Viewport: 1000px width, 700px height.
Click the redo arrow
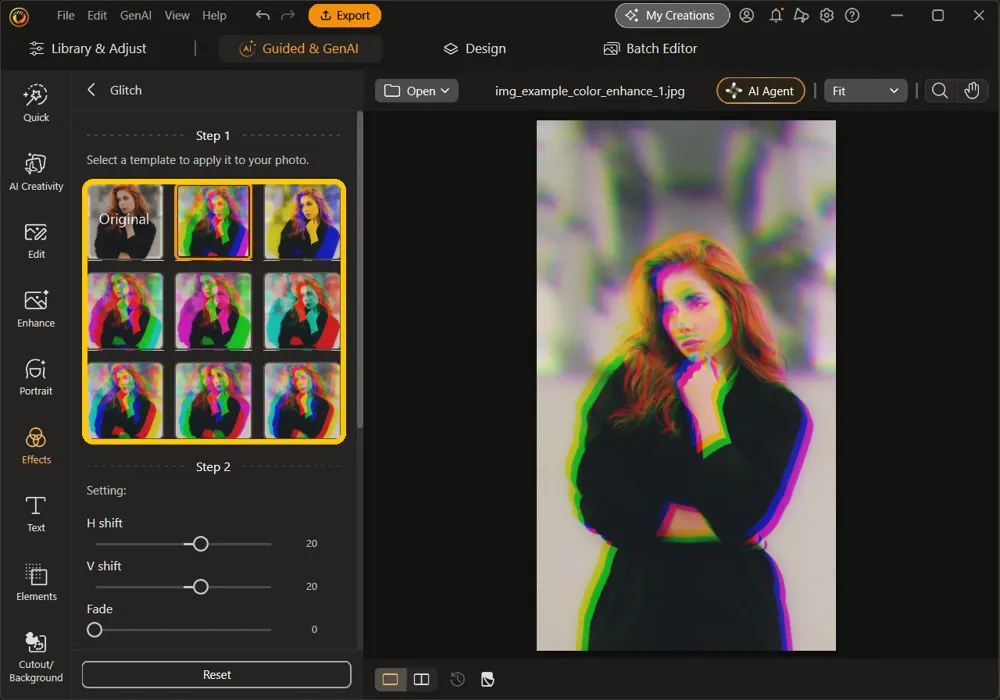288,15
